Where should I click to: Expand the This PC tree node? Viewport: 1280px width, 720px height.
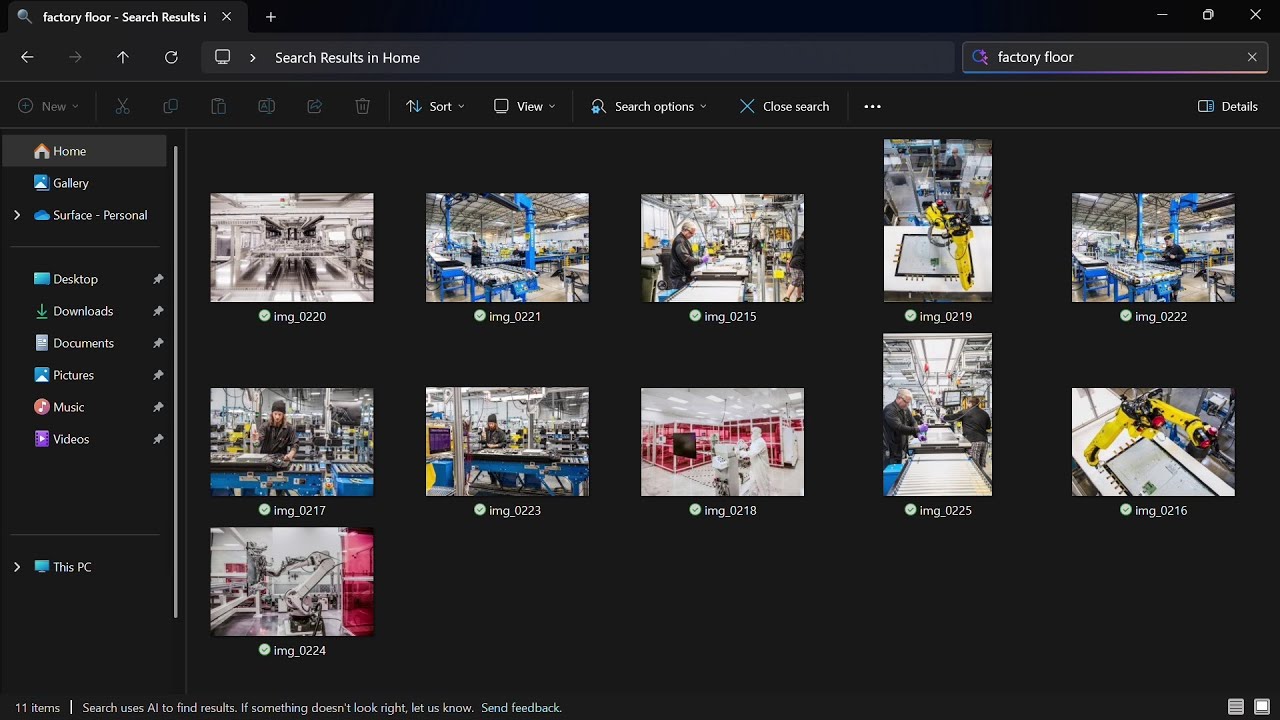tap(17, 567)
